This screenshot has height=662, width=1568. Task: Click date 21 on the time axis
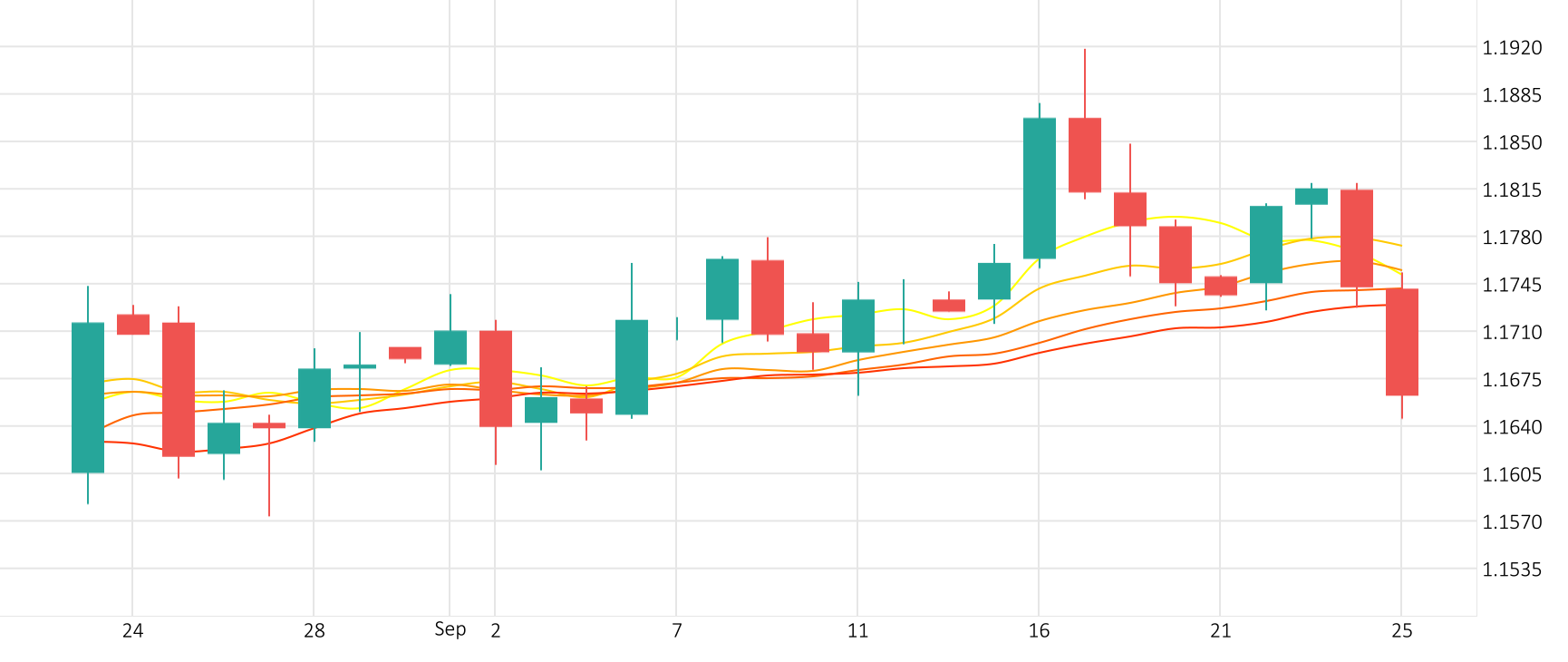pos(1220,630)
